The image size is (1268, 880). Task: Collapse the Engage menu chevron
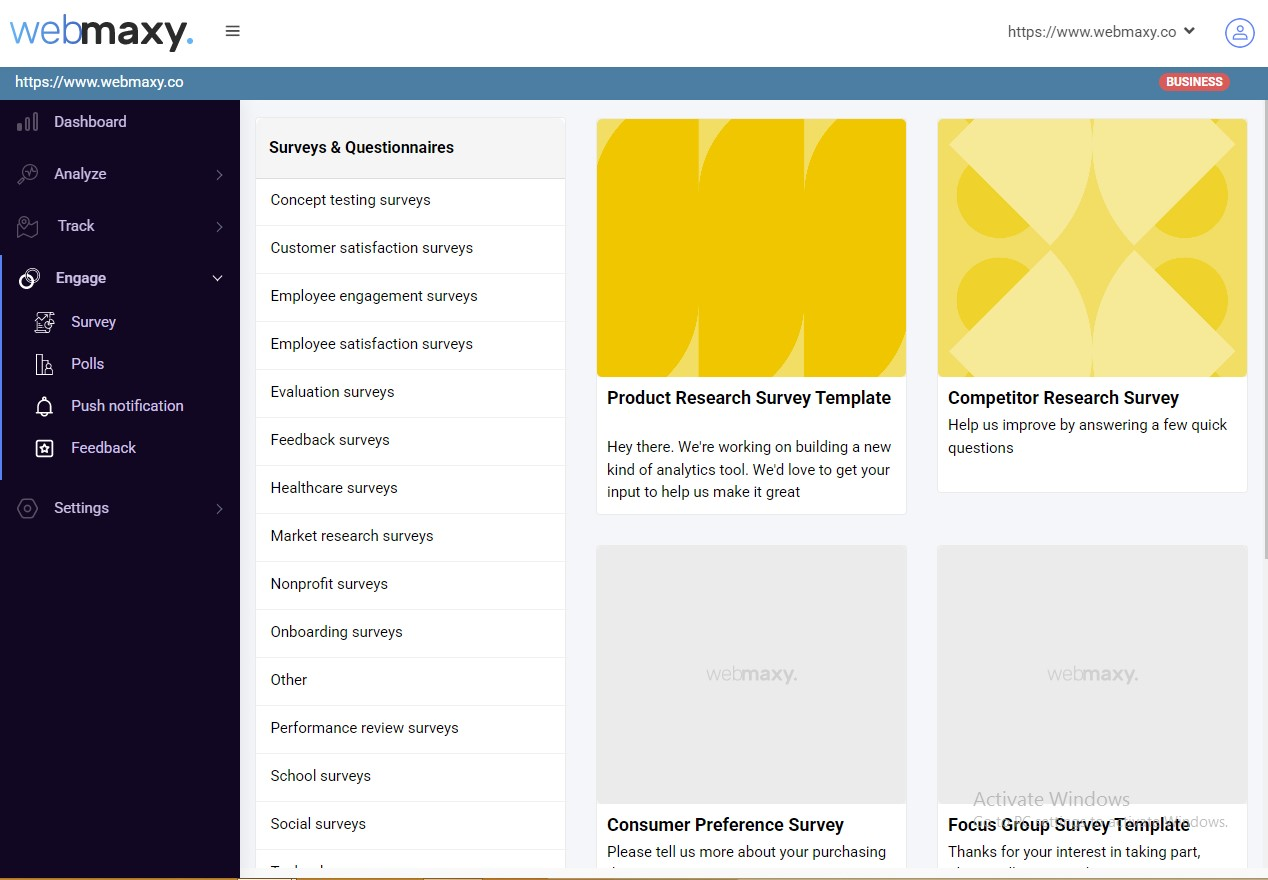pos(218,278)
